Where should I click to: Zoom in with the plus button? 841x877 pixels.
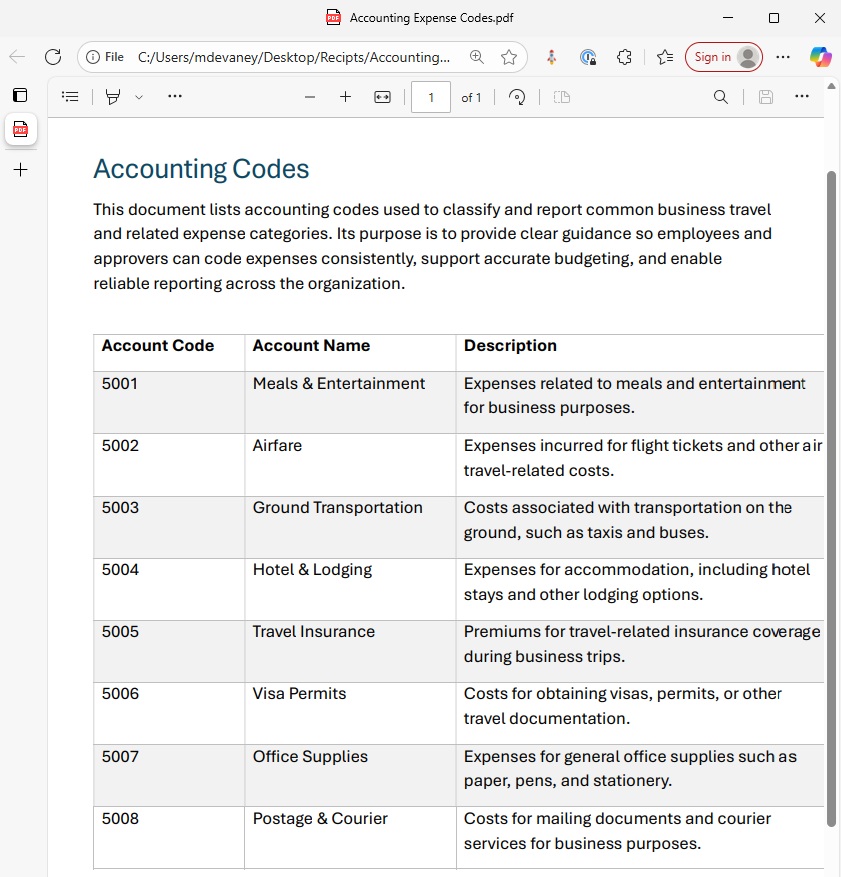click(346, 97)
